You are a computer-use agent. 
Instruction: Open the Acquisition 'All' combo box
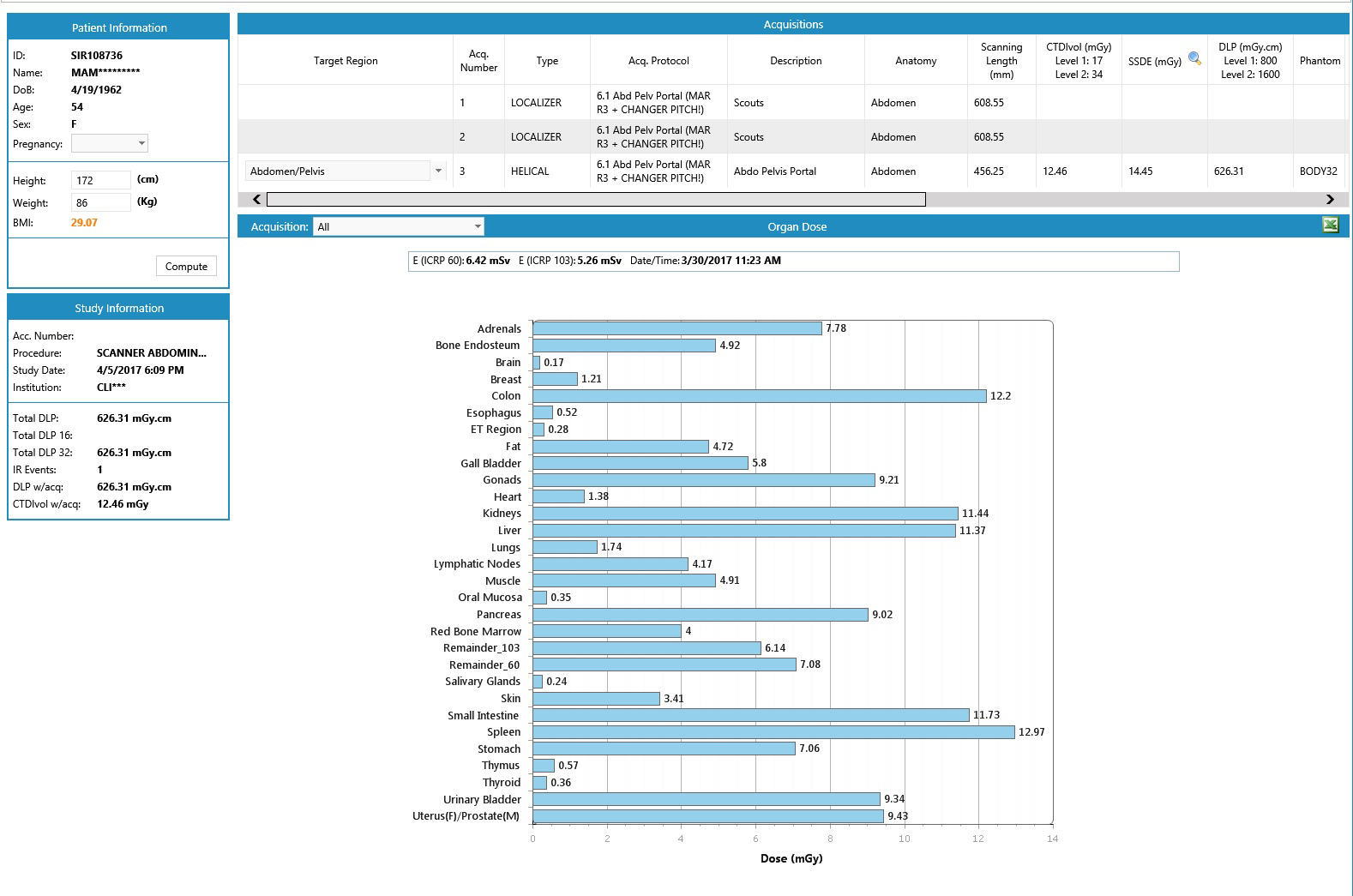399,226
